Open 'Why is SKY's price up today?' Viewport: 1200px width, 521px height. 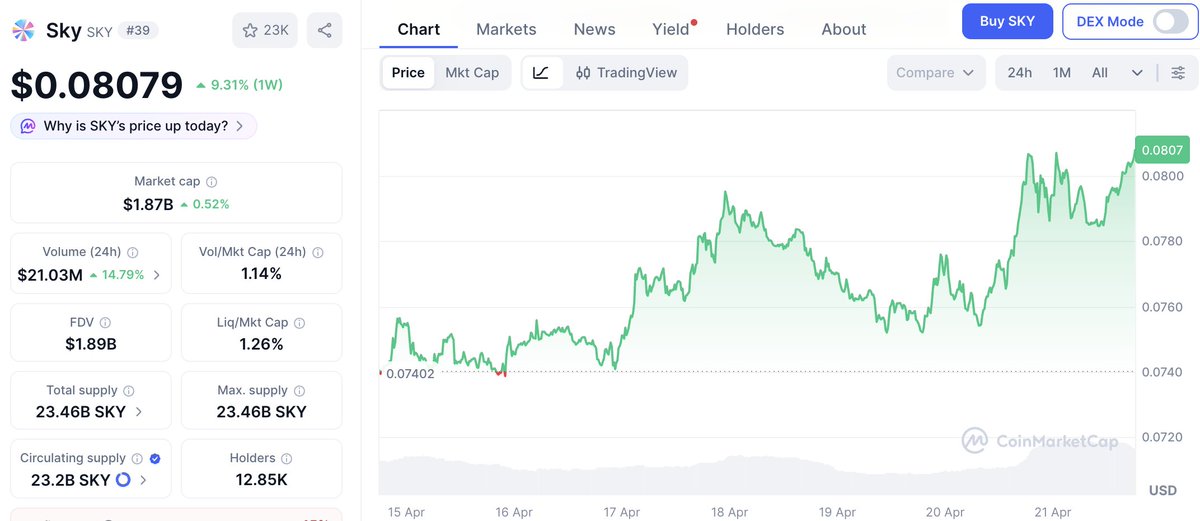(134, 126)
